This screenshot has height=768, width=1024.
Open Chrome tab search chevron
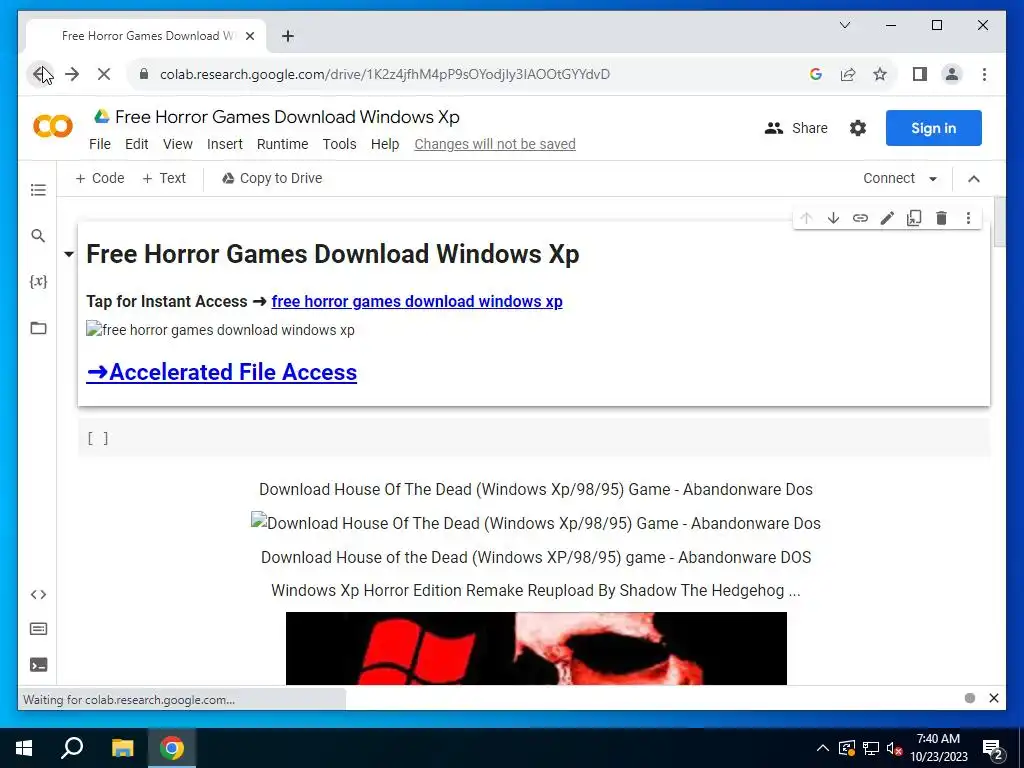[844, 25]
